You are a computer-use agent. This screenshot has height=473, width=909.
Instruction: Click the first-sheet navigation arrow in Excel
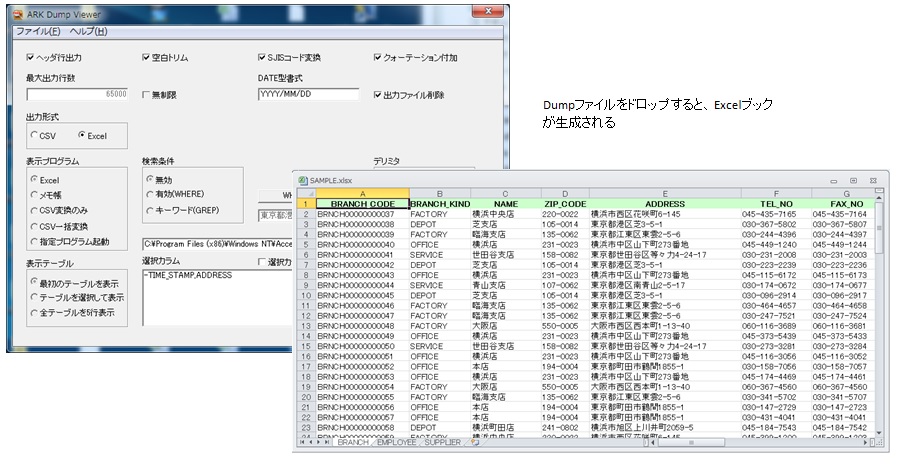click(x=302, y=442)
